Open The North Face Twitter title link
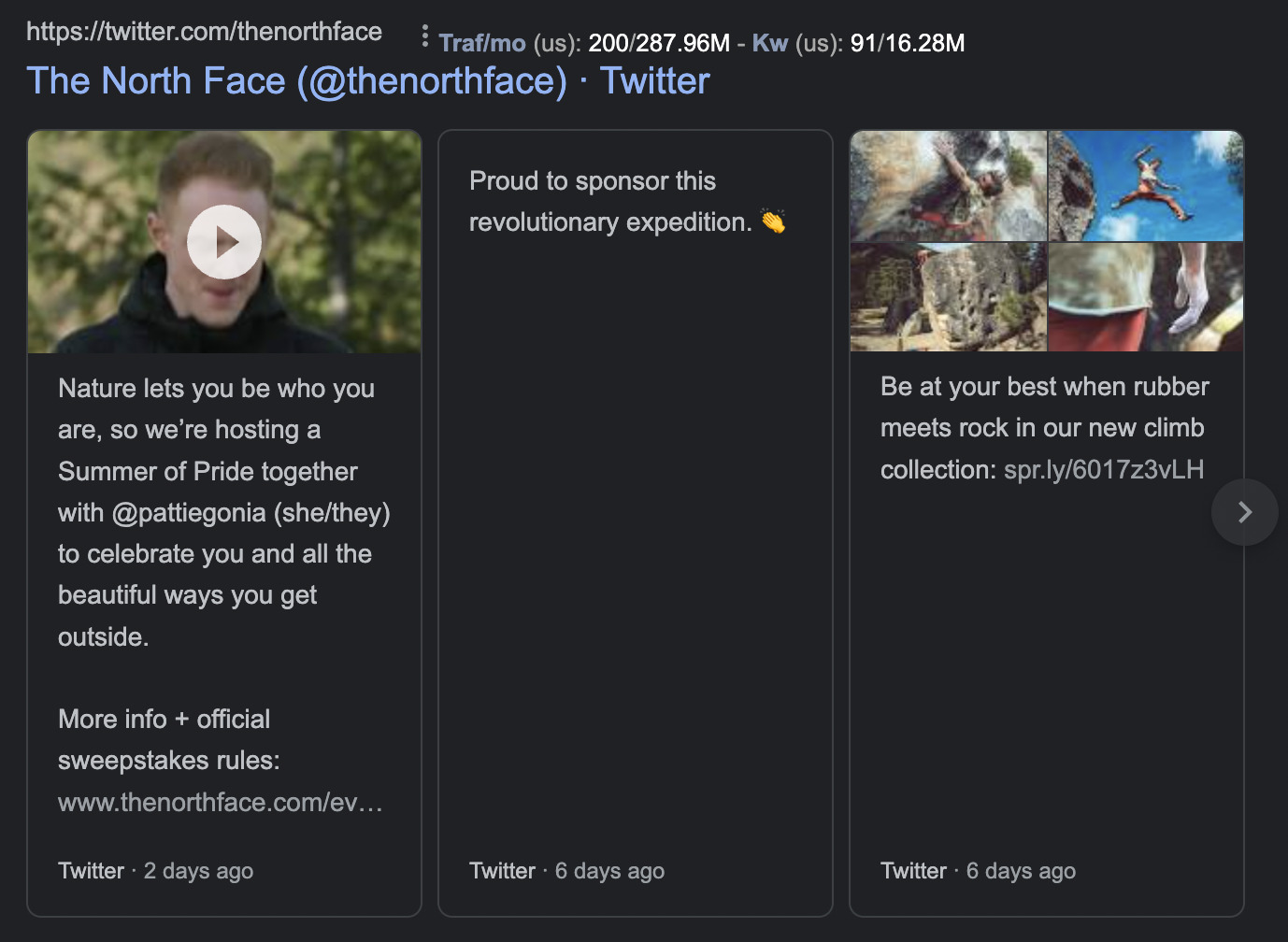Viewport: 1288px width, 942px height. pos(367,81)
